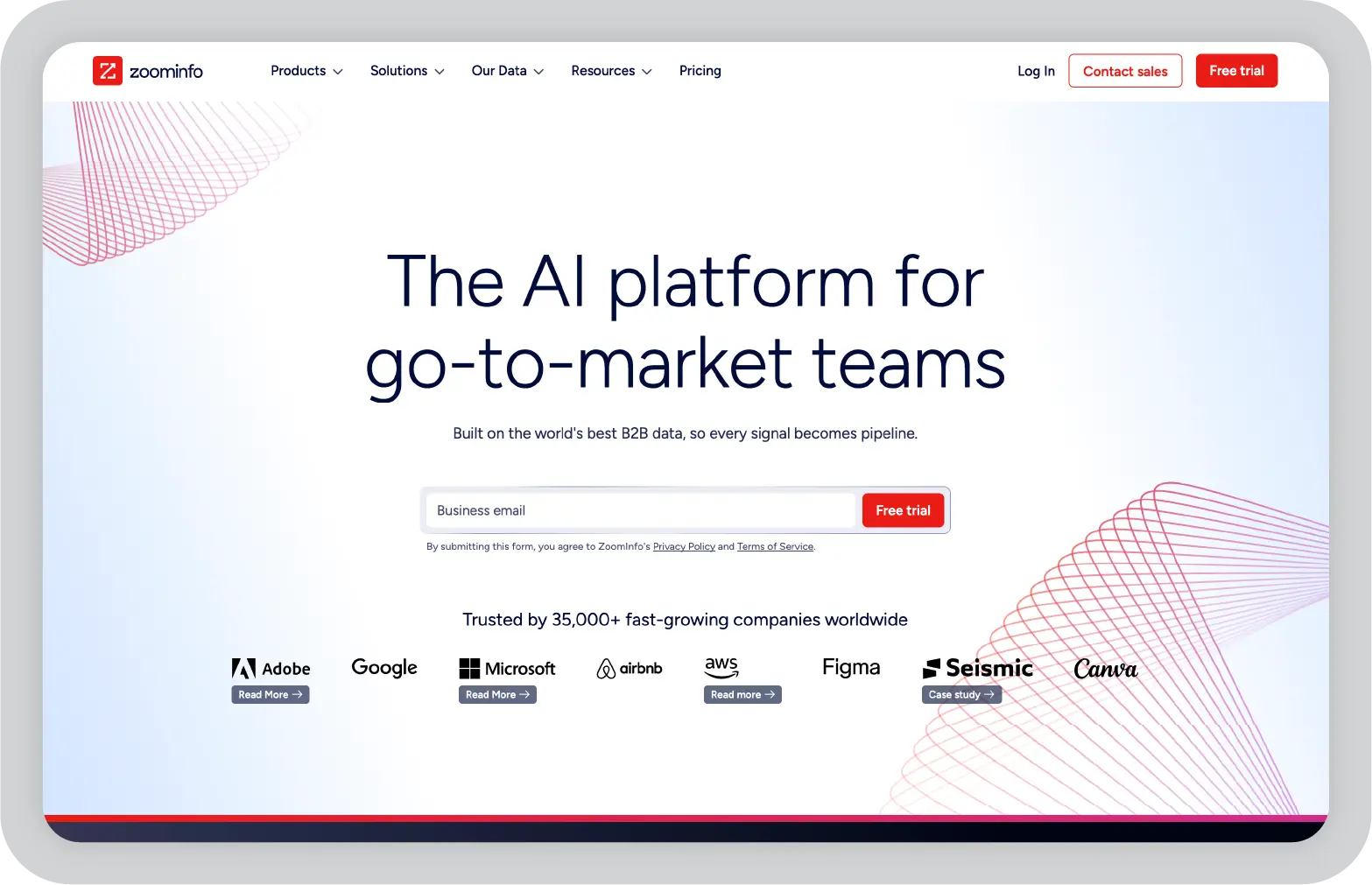Open the Terms of Service link
Viewport: 1372px width, 885px height.
[775, 546]
